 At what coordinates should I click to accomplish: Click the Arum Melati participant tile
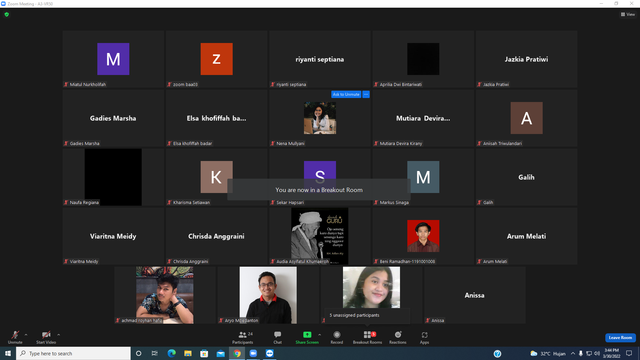pos(527,236)
